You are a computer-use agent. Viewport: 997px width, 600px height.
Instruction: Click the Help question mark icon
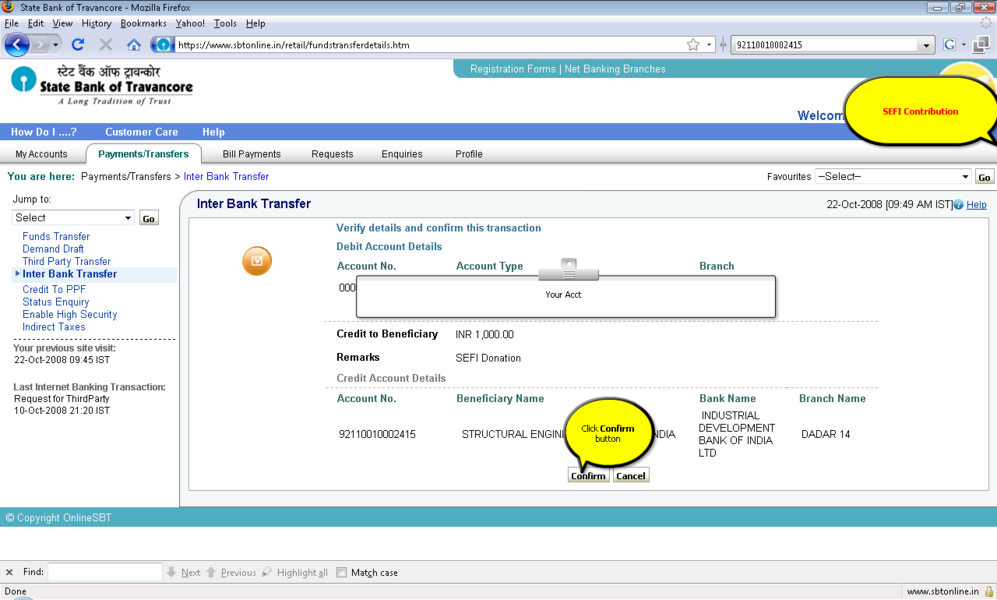tap(959, 205)
